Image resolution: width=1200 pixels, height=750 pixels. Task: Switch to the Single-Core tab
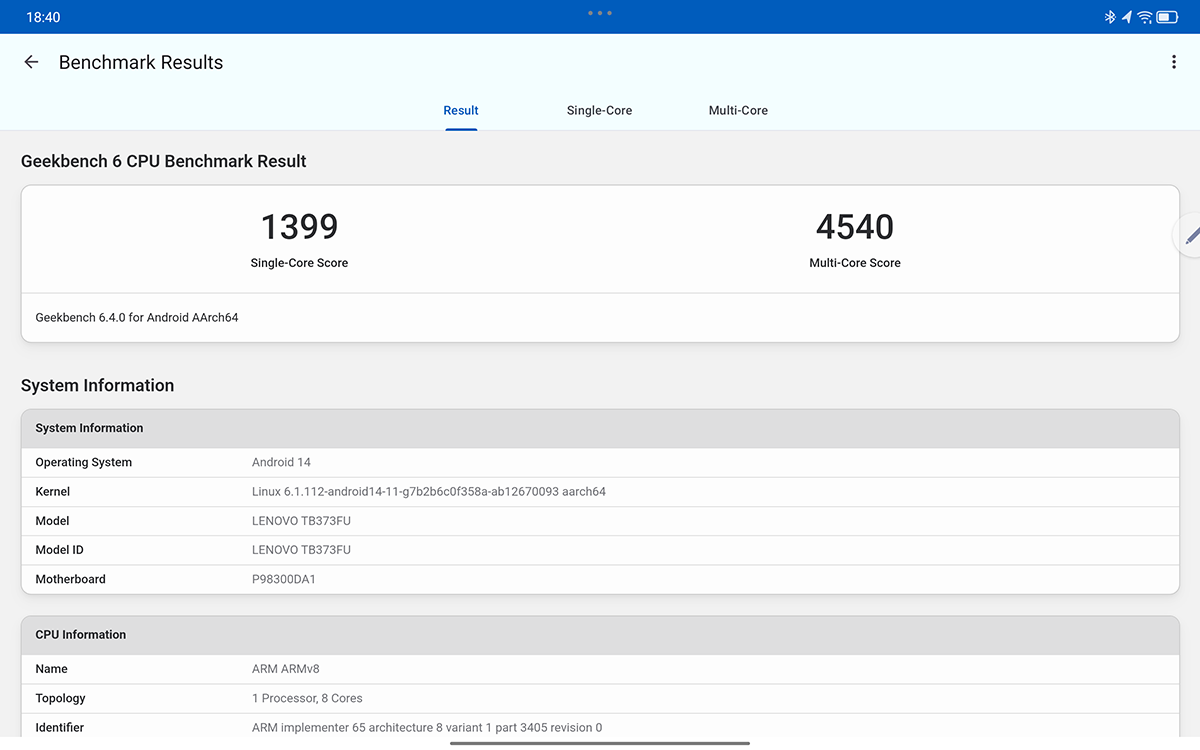[599, 110]
